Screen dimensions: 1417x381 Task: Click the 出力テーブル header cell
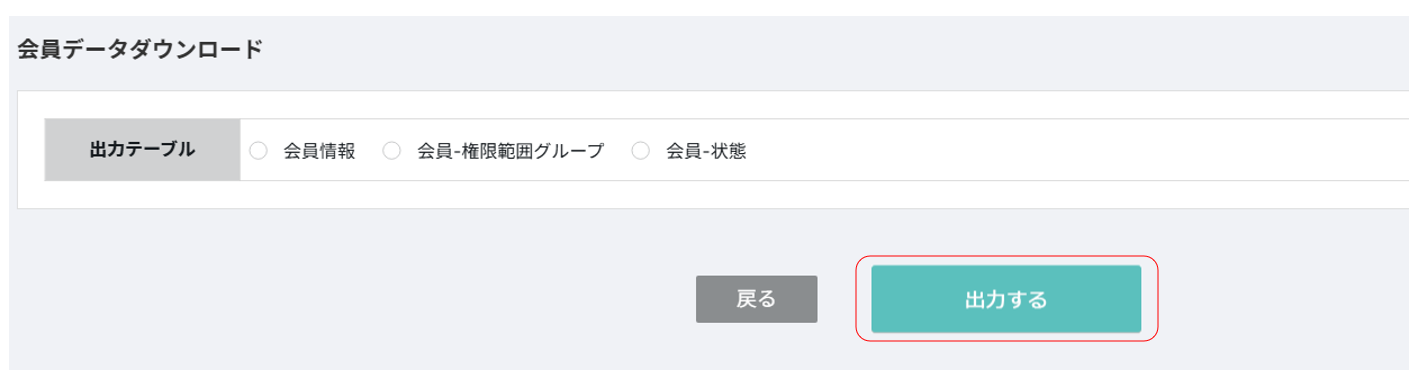(142, 150)
